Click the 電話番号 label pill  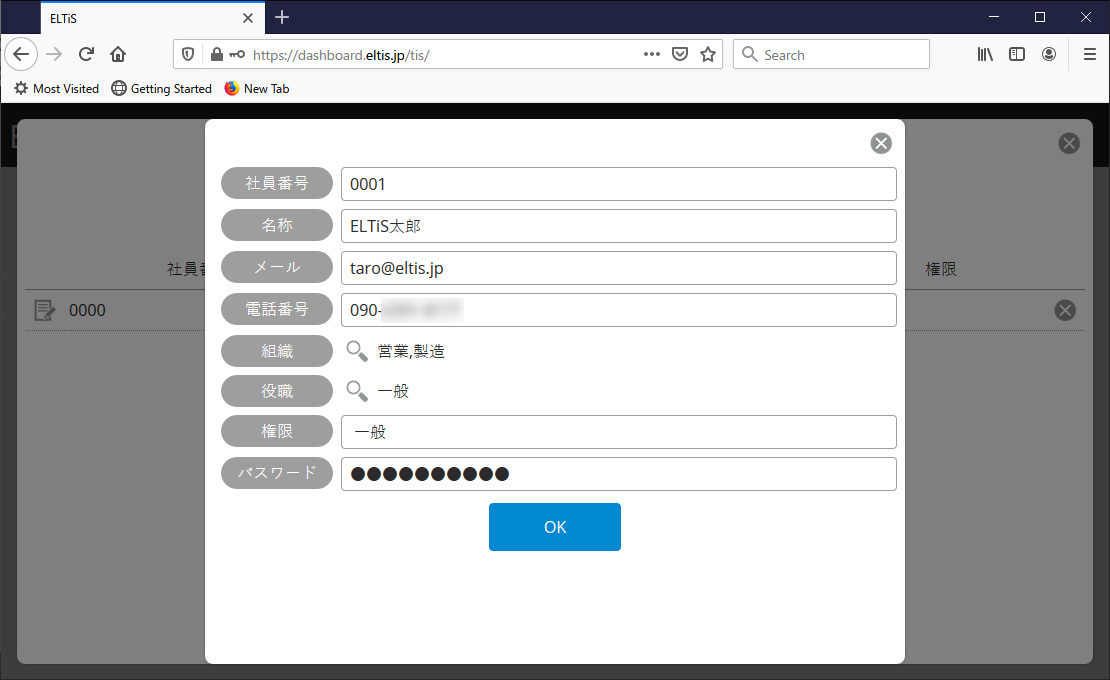[x=277, y=309]
